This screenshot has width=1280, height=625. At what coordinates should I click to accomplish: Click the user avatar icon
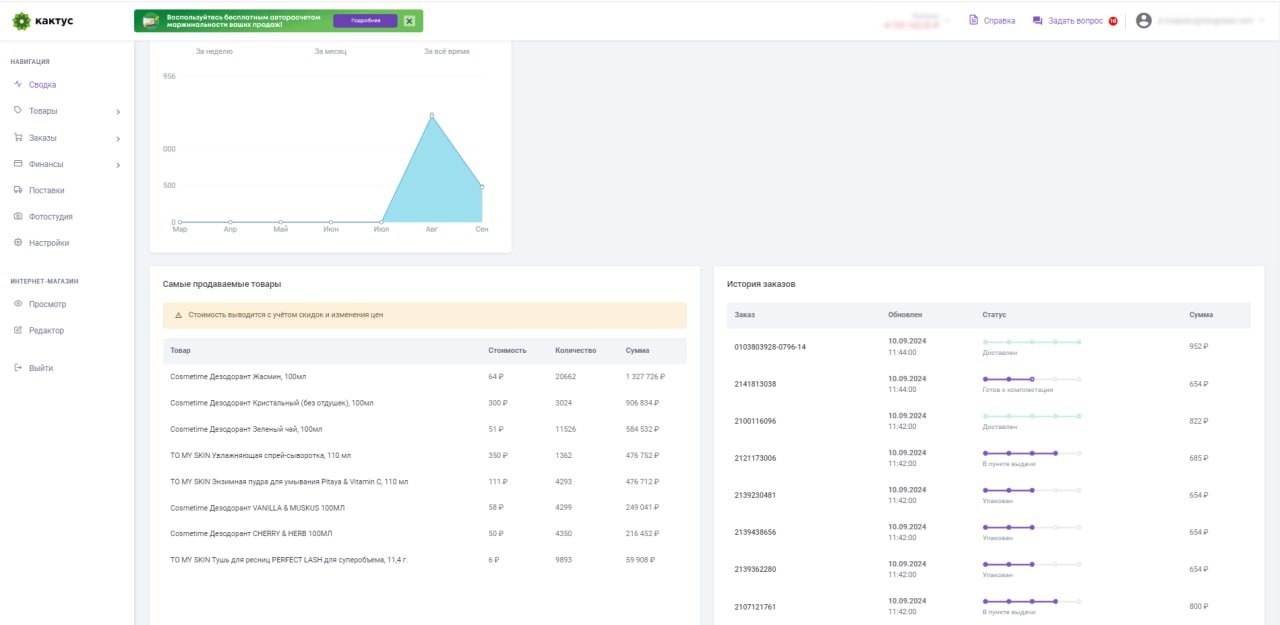pyautogui.click(x=1144, y=20)
